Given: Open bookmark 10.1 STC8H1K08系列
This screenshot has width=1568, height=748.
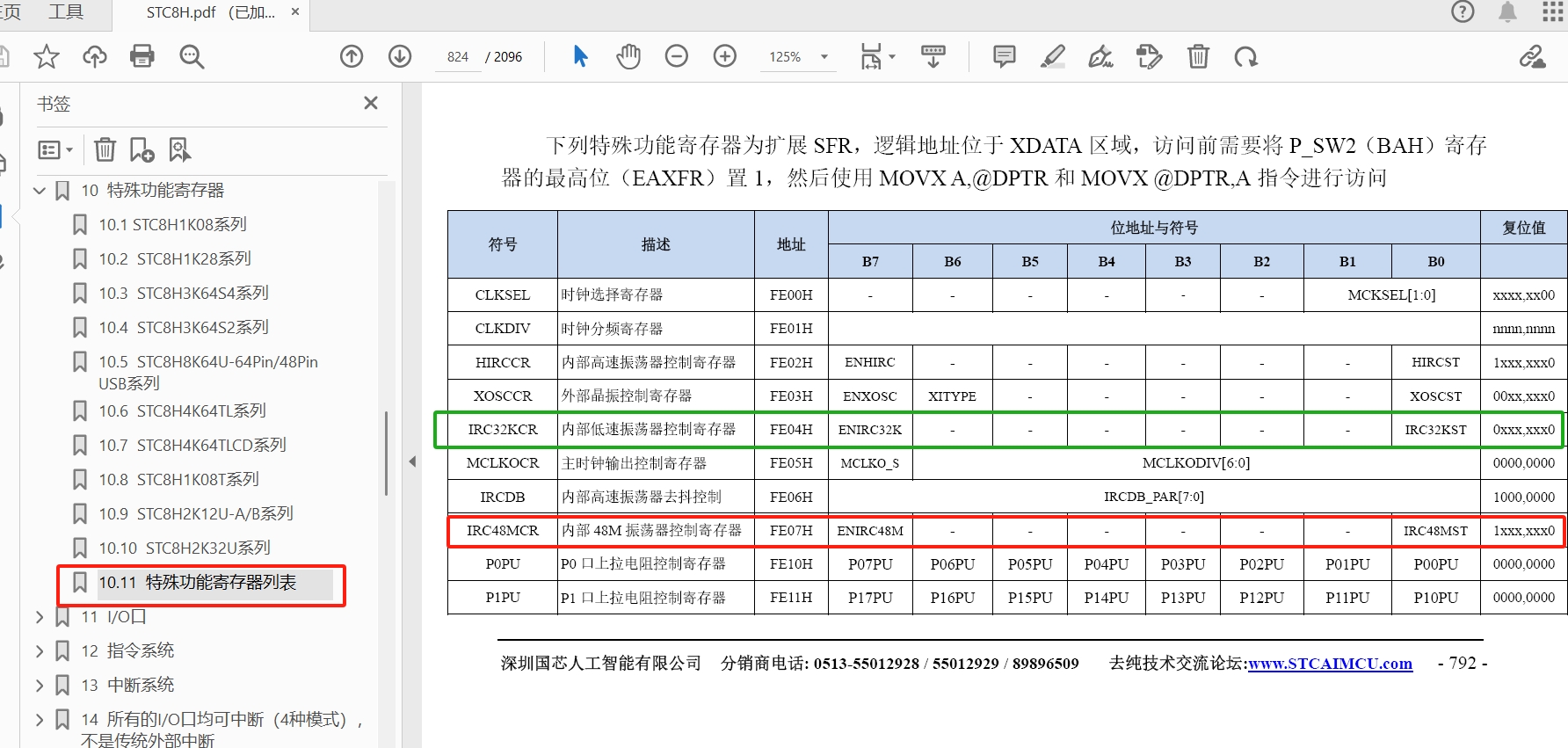Looking at the screenshot, I should (172, 225).
